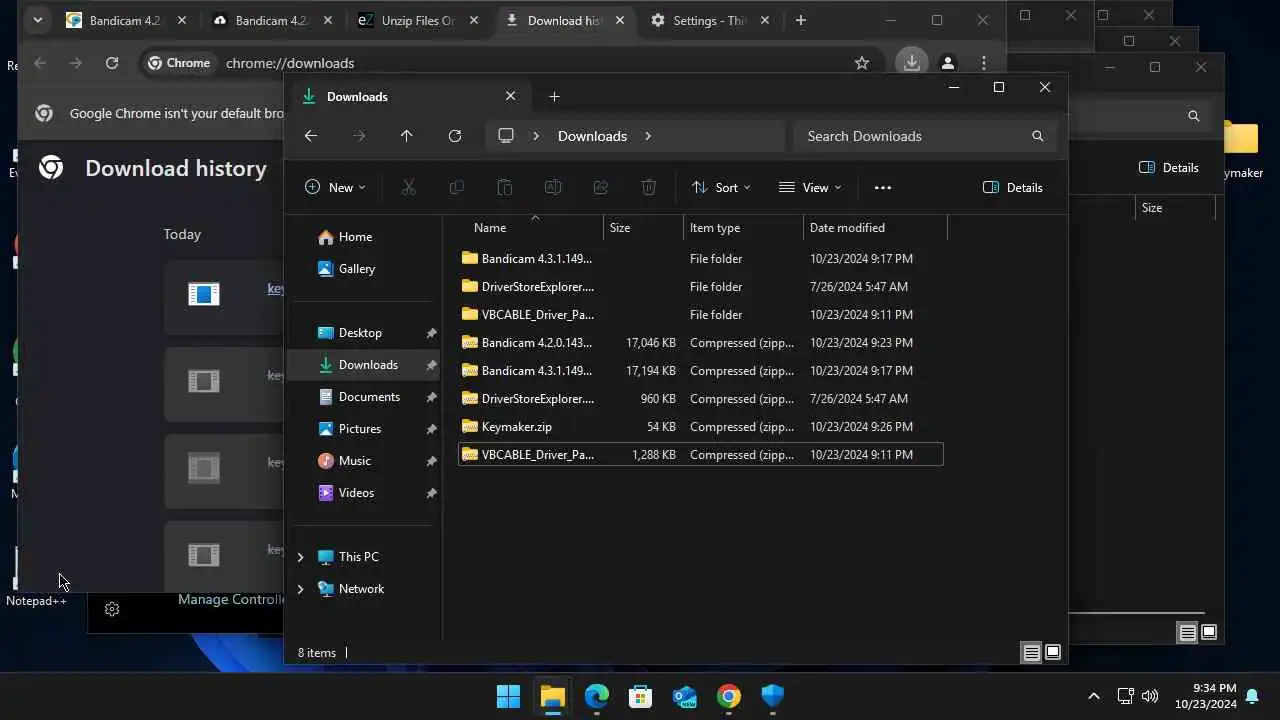Sort by Date modified column header
The image size is (1280, 720).
point(875,228)
